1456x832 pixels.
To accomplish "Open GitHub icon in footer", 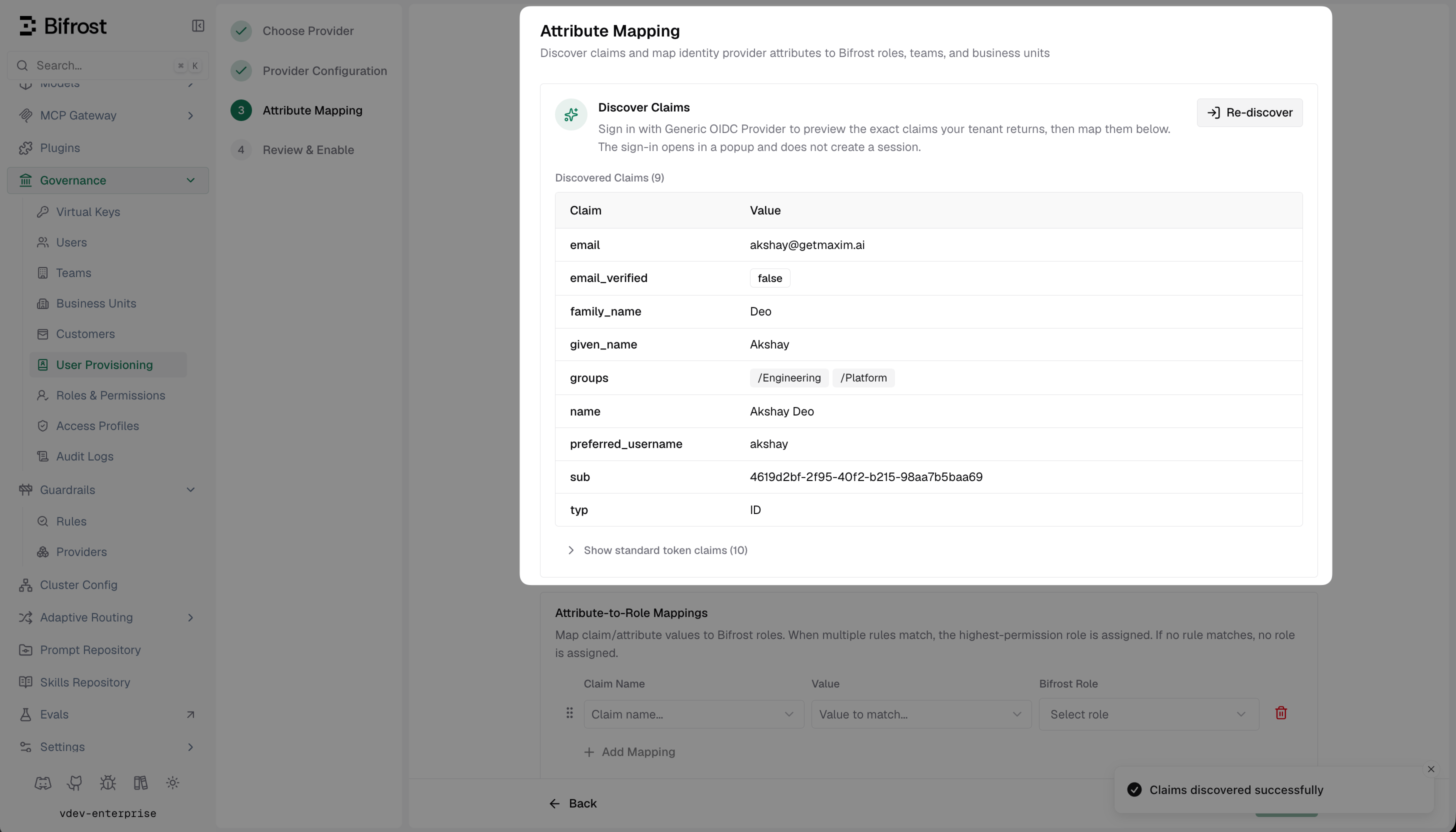I will point(75,783).
